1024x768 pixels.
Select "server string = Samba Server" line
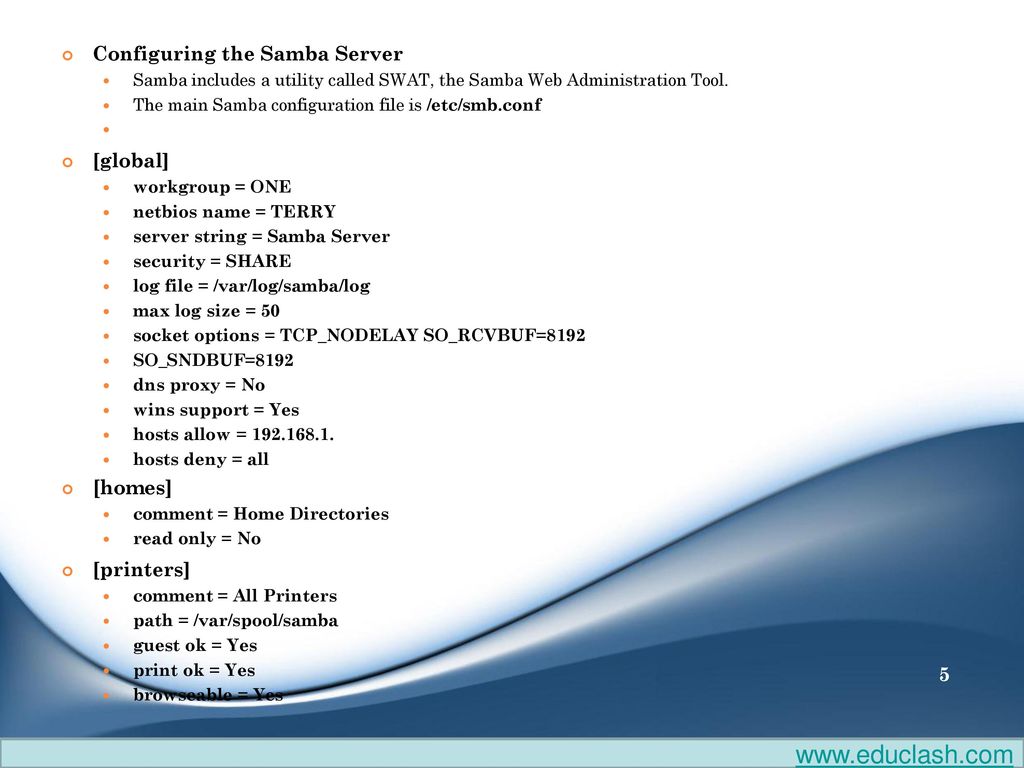pos(261,236)
